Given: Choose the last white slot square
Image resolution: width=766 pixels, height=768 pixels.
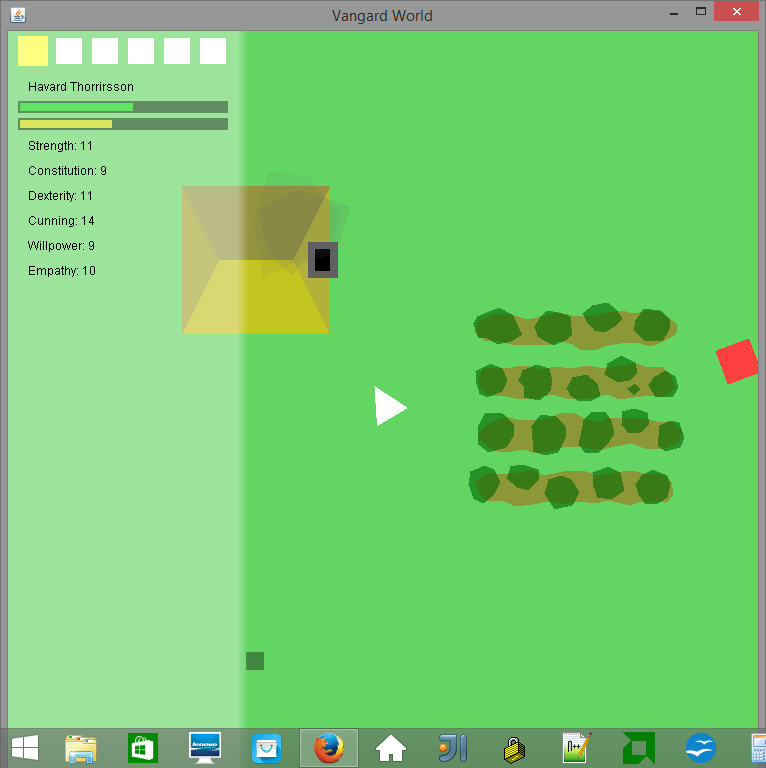Looking at the screenshot, I should 213,51.
